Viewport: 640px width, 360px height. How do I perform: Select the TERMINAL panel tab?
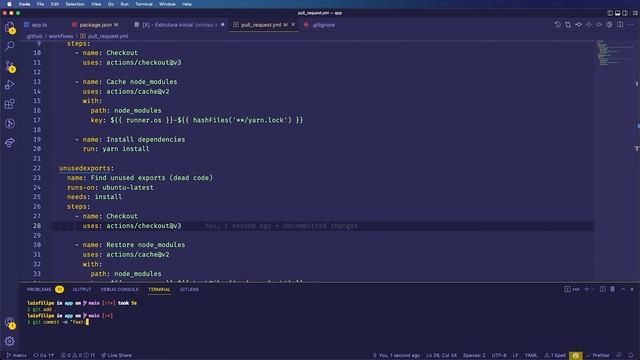(x=159, y=289)
